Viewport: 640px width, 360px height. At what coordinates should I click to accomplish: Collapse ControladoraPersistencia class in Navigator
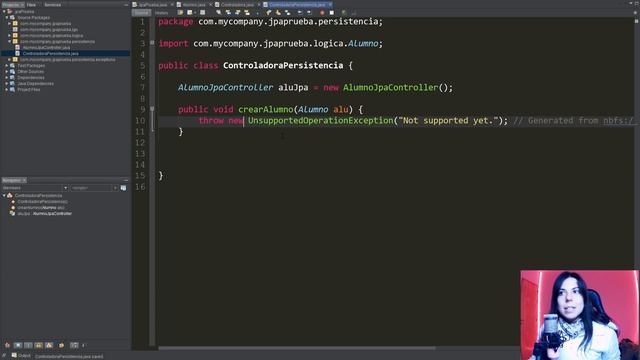tap(4, 196)
